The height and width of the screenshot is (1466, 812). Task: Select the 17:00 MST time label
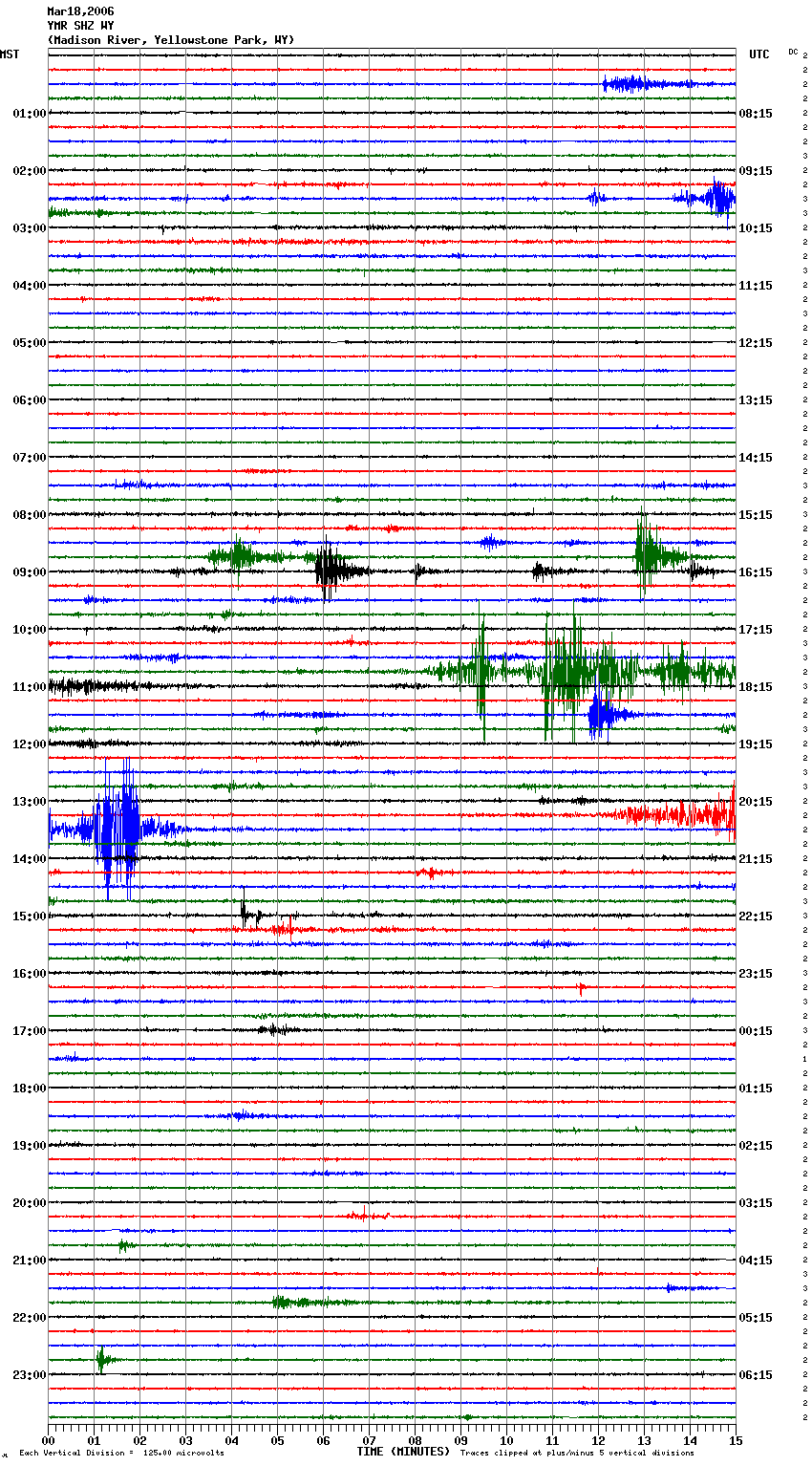pyautogui.click(x=30, y=1031)
